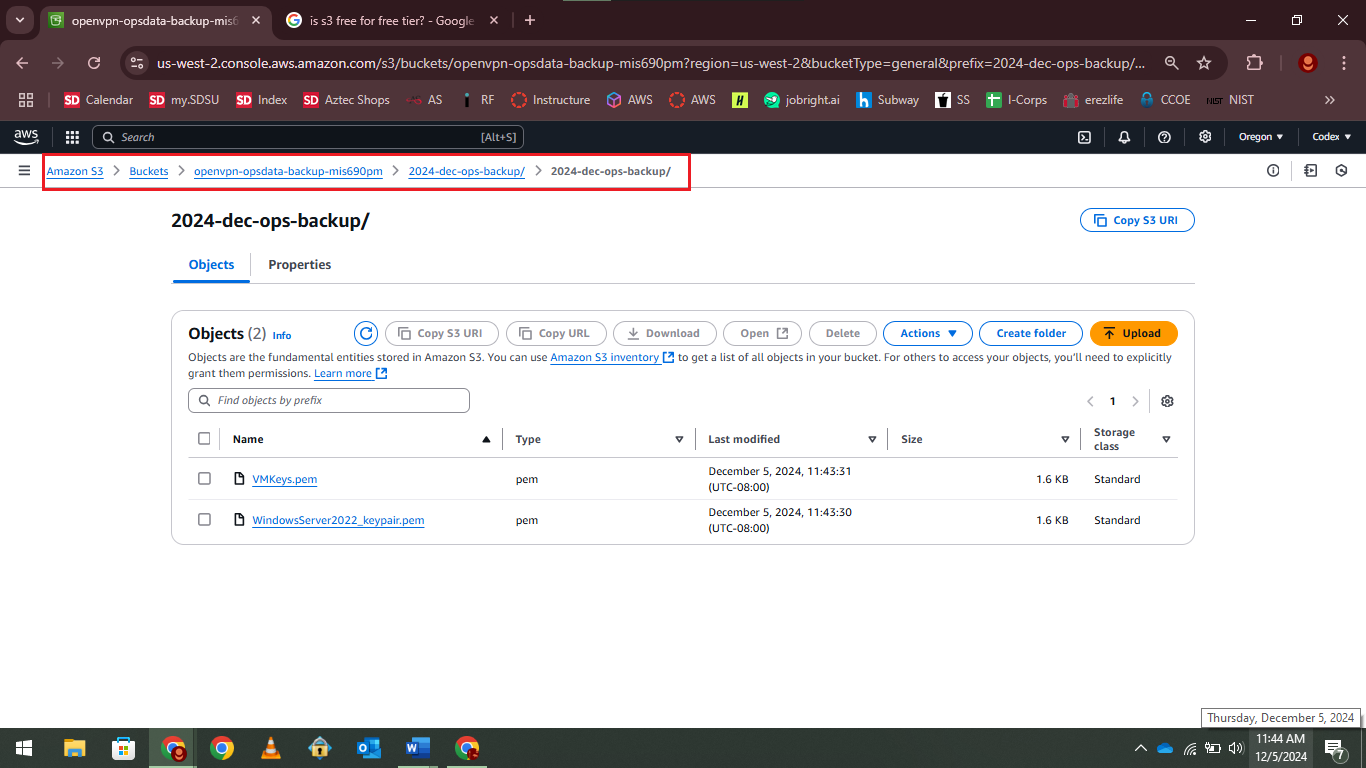Open Storage class column filter arrow
The height and width of the screenshot is (768, 1366).
(x=1166, y=439)
